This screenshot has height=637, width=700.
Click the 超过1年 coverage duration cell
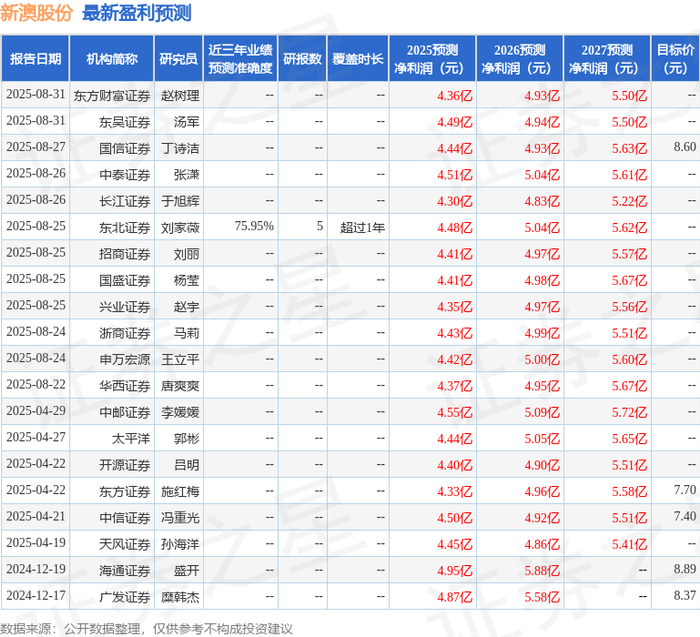tap(362, 228)
